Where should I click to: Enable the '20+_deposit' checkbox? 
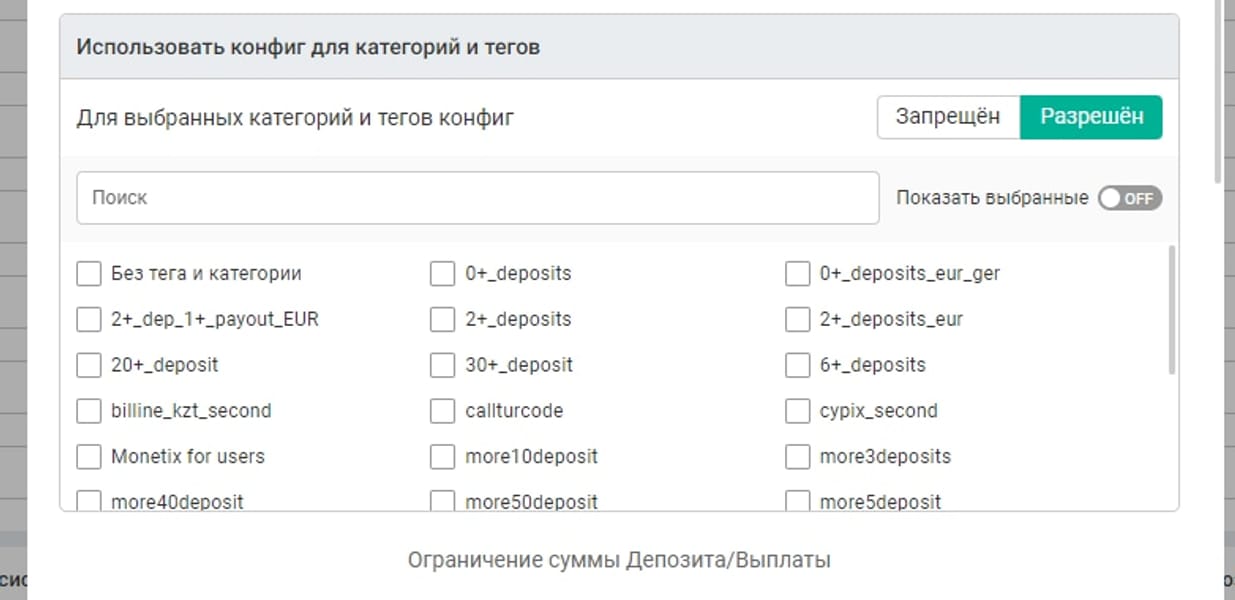88,364
